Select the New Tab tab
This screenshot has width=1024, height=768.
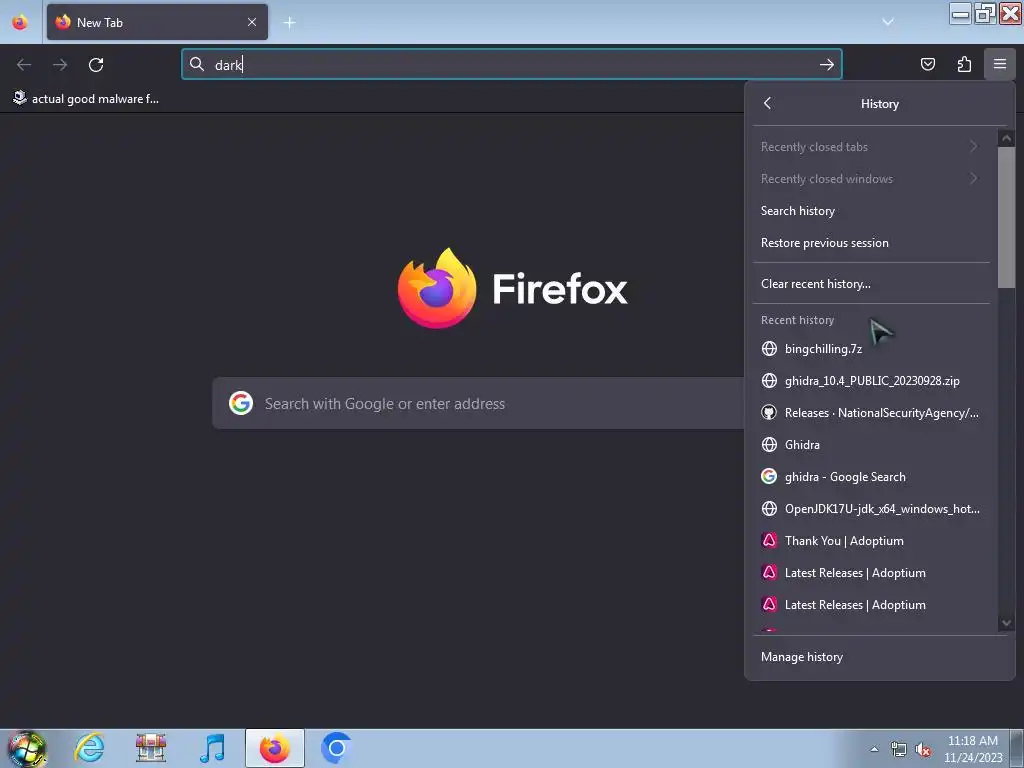click(x=157, y=22)
